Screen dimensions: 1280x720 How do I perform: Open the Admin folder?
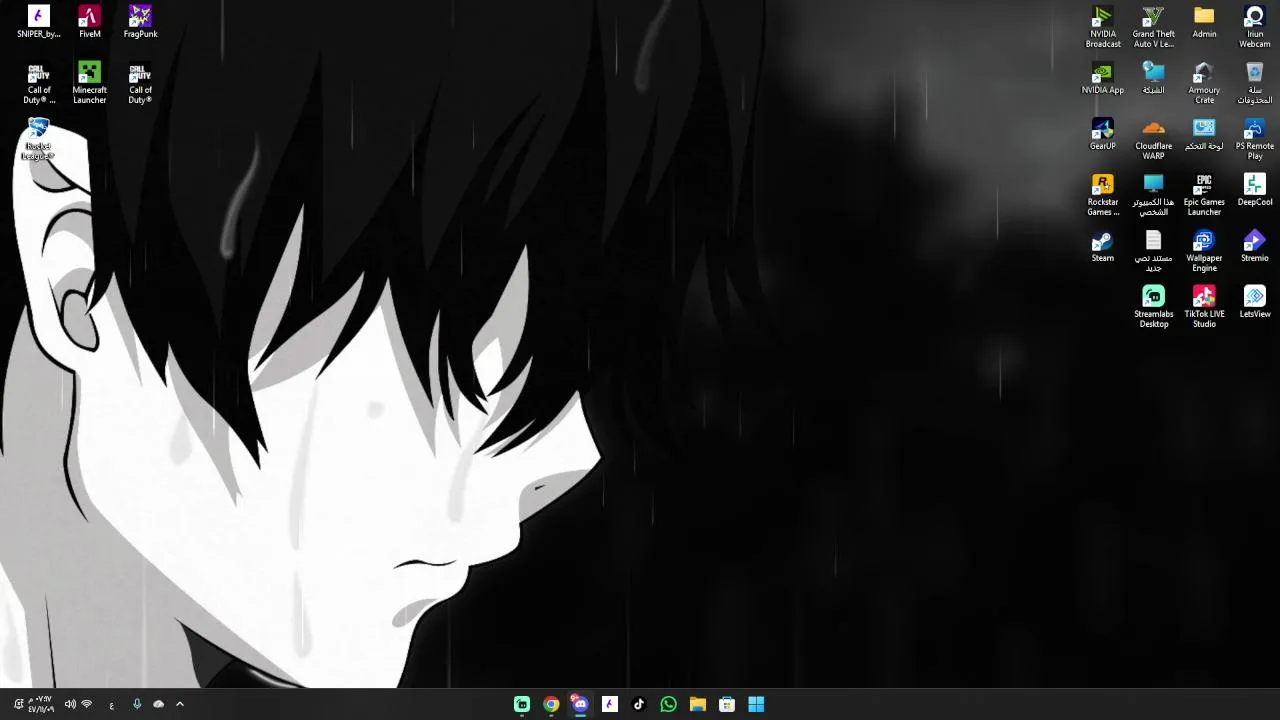pos(1204,22)
